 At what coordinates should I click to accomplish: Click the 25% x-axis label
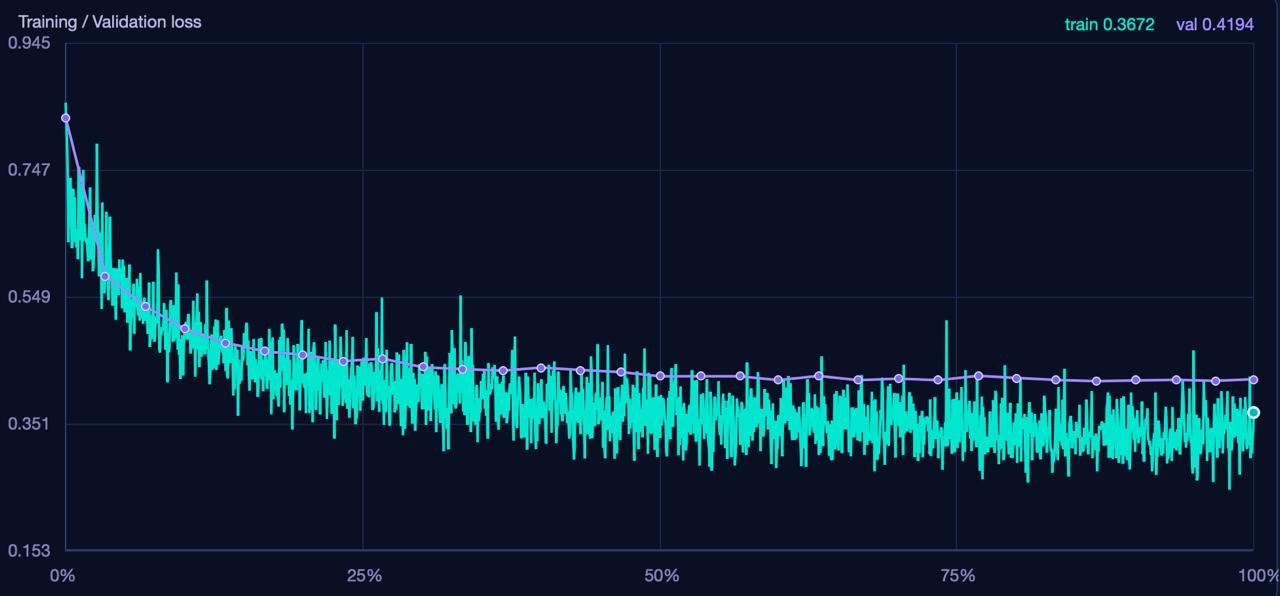tap(363, 575)
